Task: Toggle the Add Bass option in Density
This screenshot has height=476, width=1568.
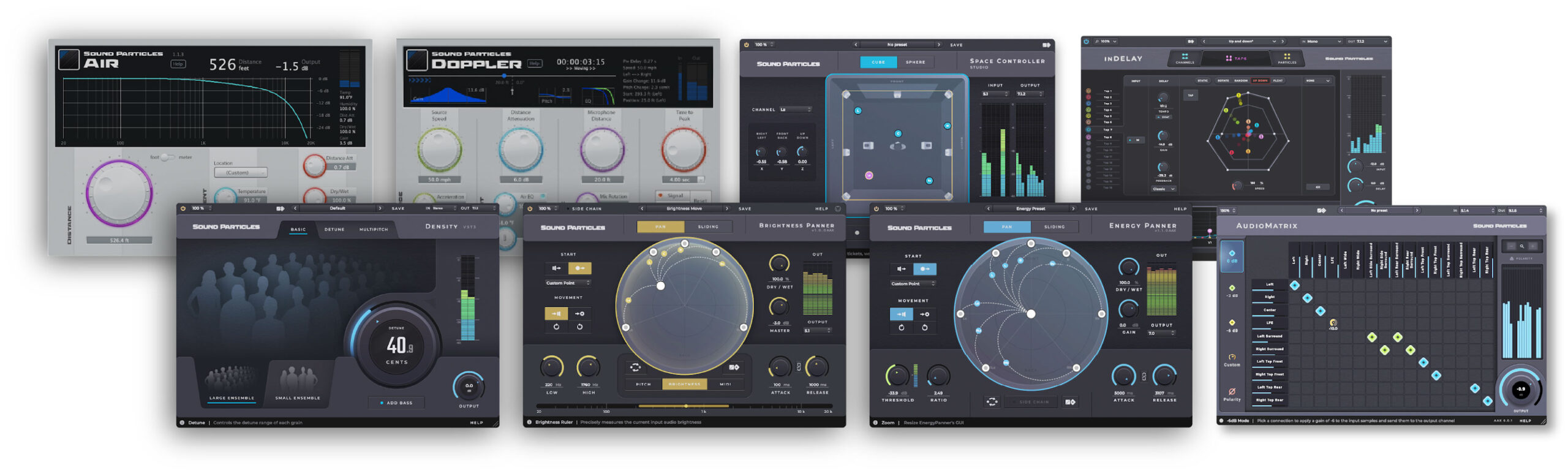Action: coord(396,402)
